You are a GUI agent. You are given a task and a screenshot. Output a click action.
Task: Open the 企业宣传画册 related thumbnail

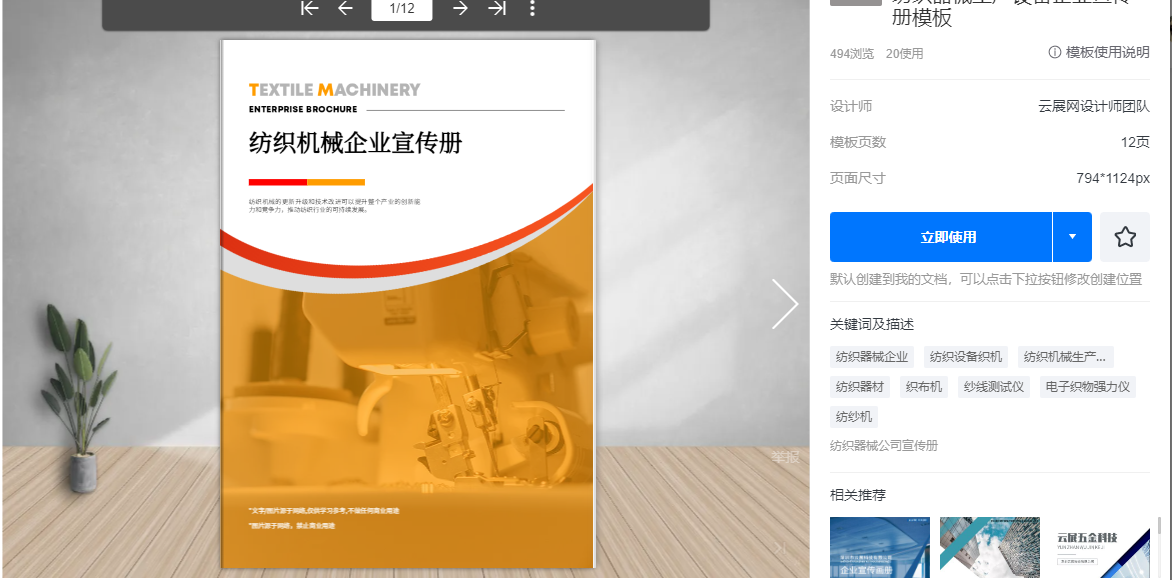pyautogui.click(x=880, y=548)
